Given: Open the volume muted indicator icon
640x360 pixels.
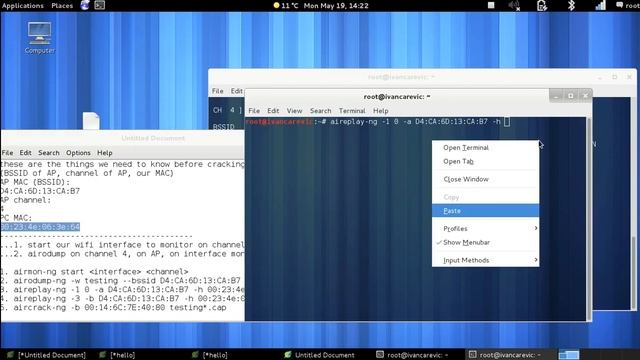Looking at the screenshot, I should click(x=514, y=5).
